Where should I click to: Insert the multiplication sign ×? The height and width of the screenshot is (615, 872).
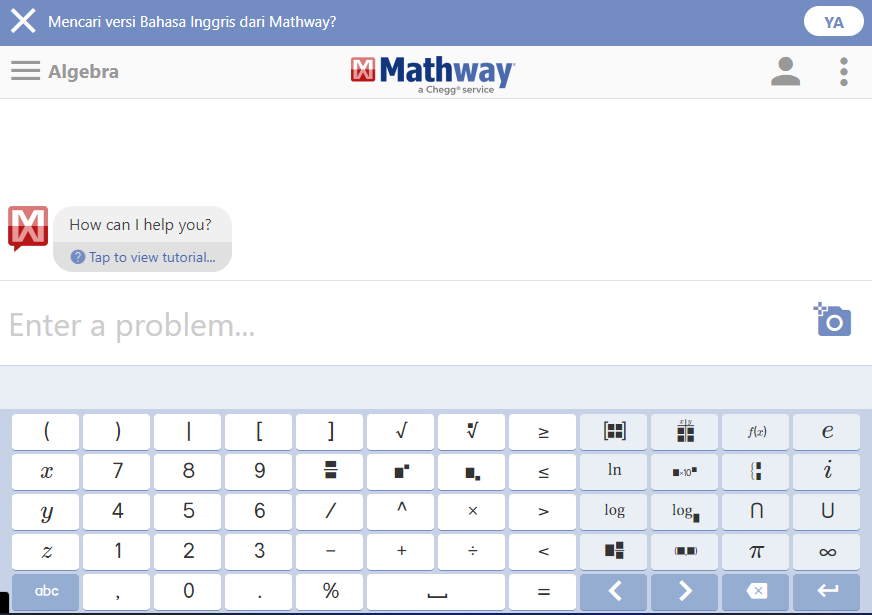click(x=472, y=512)
